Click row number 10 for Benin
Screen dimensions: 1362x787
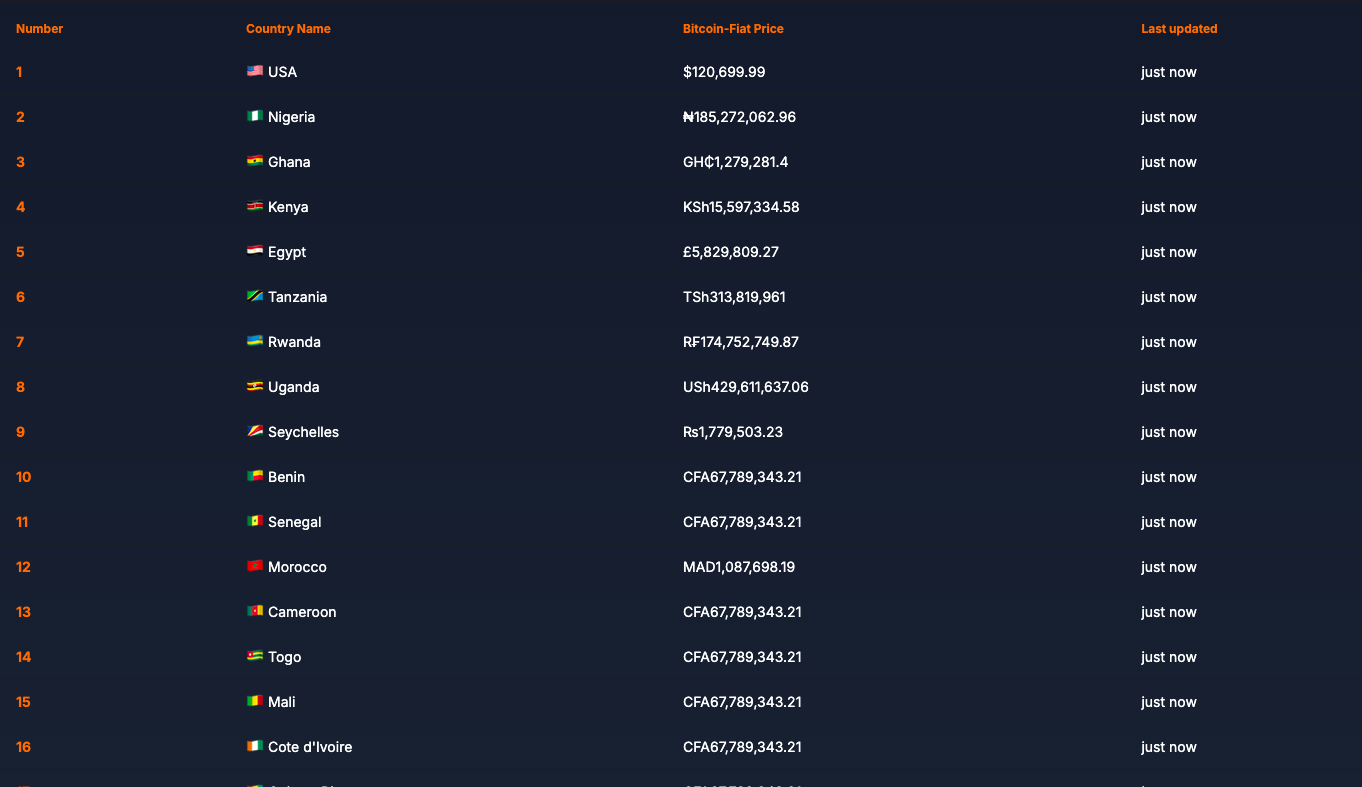pos(24,477)
